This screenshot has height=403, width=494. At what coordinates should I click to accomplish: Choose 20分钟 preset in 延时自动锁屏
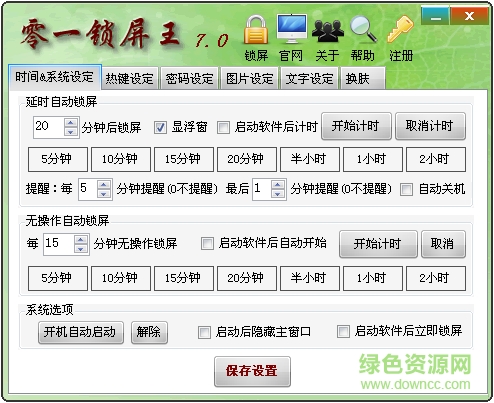(247, 159)
